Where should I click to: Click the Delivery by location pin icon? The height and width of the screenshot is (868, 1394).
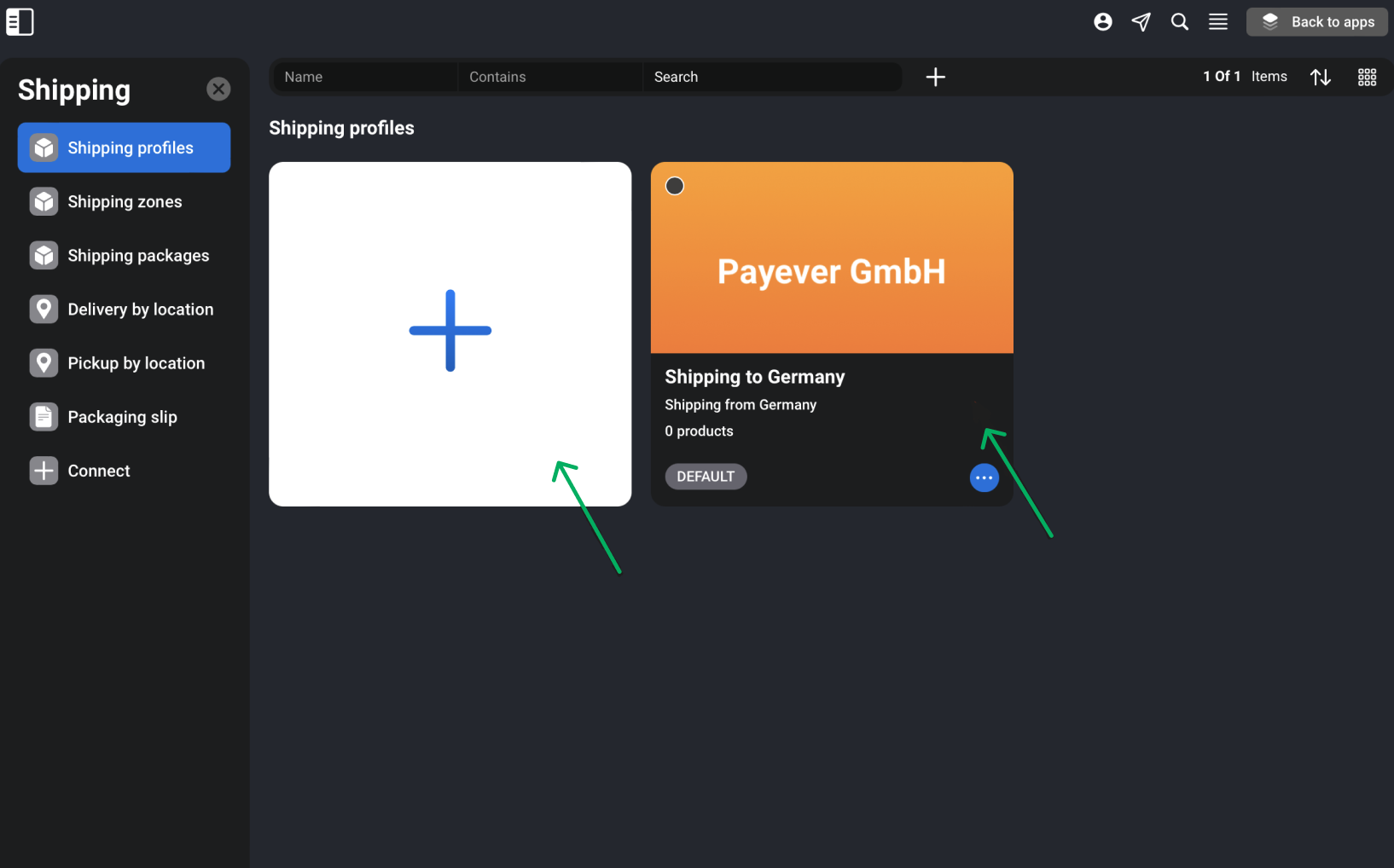pos(44,309)
